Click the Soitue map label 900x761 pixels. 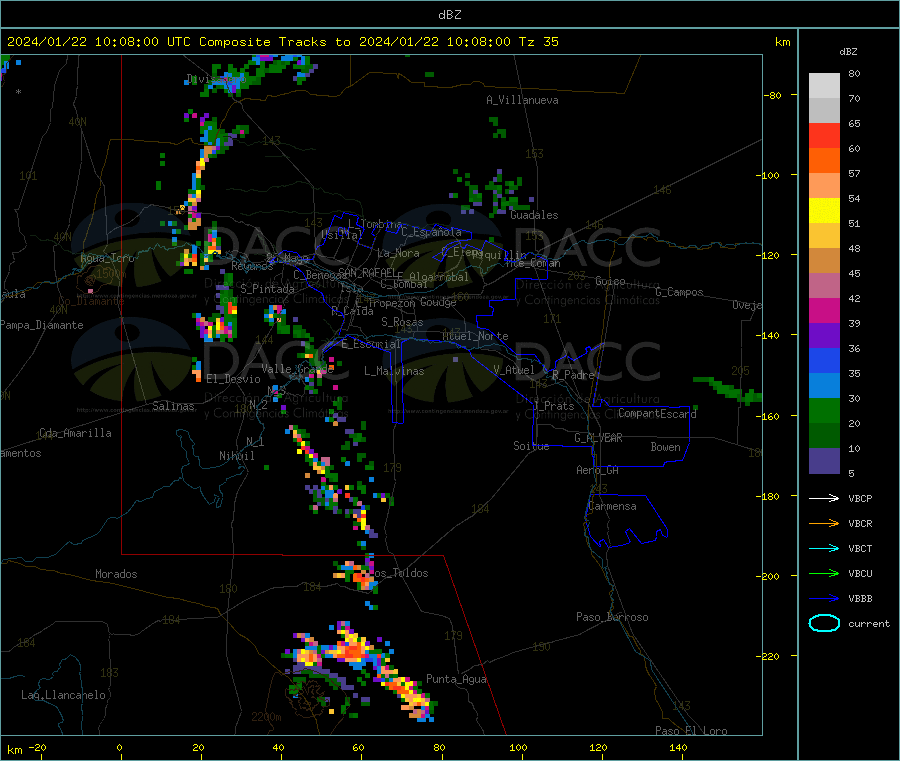coord(531,446)
